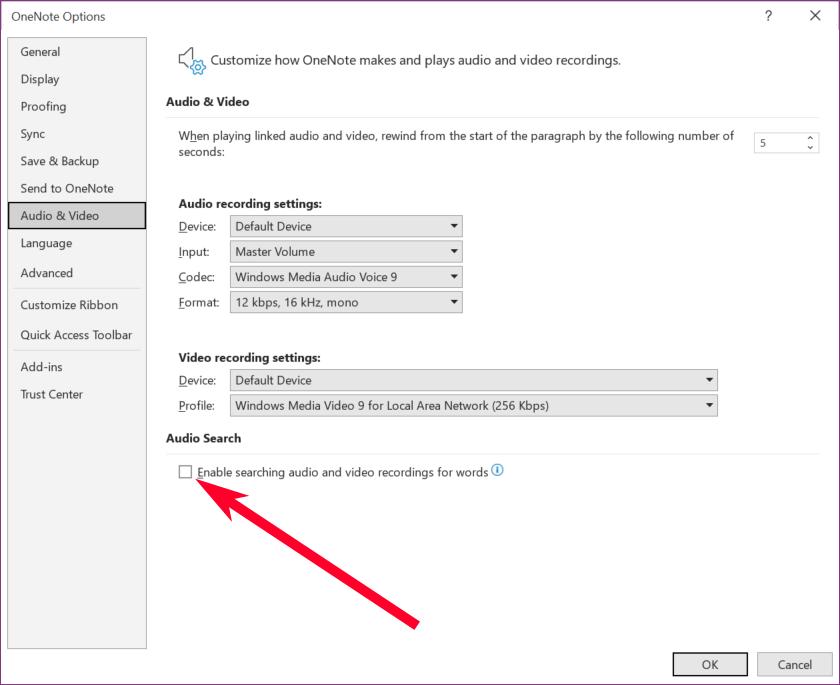The image size is (840, 685).
Task: Select the Advanced options category
Action: tap(49, 272)
